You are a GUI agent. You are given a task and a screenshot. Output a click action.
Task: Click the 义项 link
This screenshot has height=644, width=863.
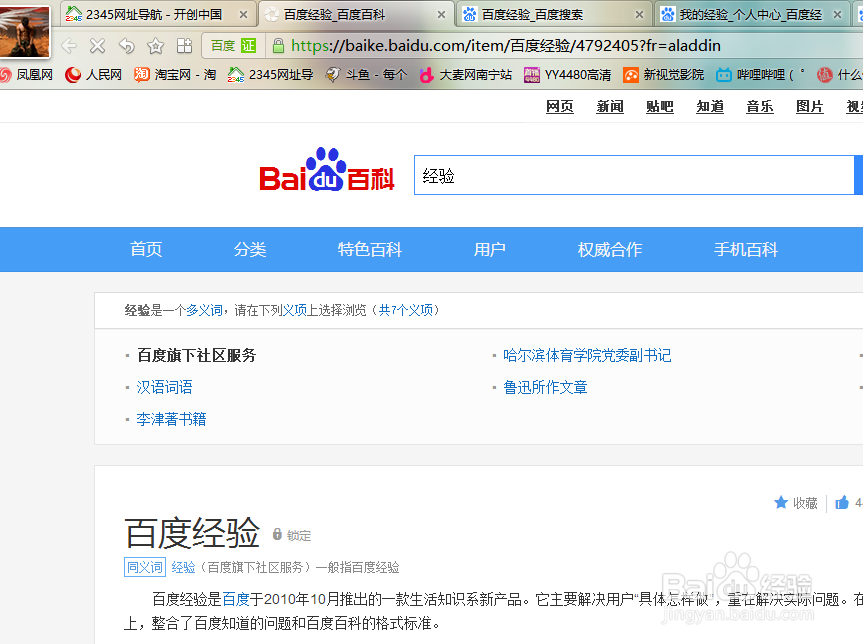pos(294,310)
